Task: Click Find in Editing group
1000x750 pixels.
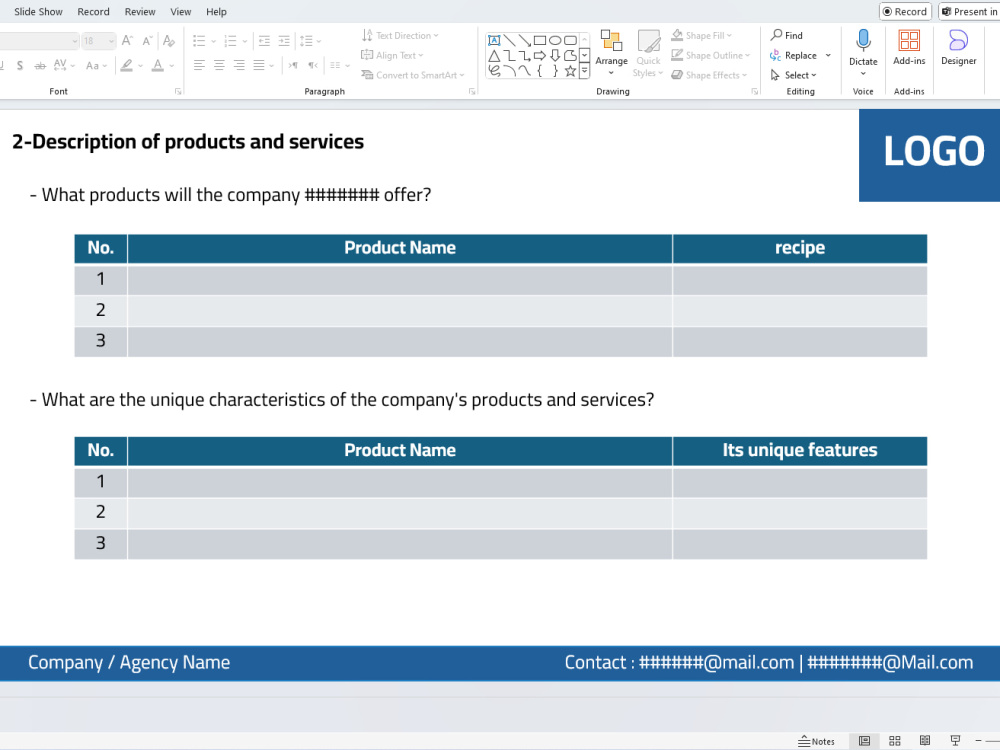Action: coord(786,36)
